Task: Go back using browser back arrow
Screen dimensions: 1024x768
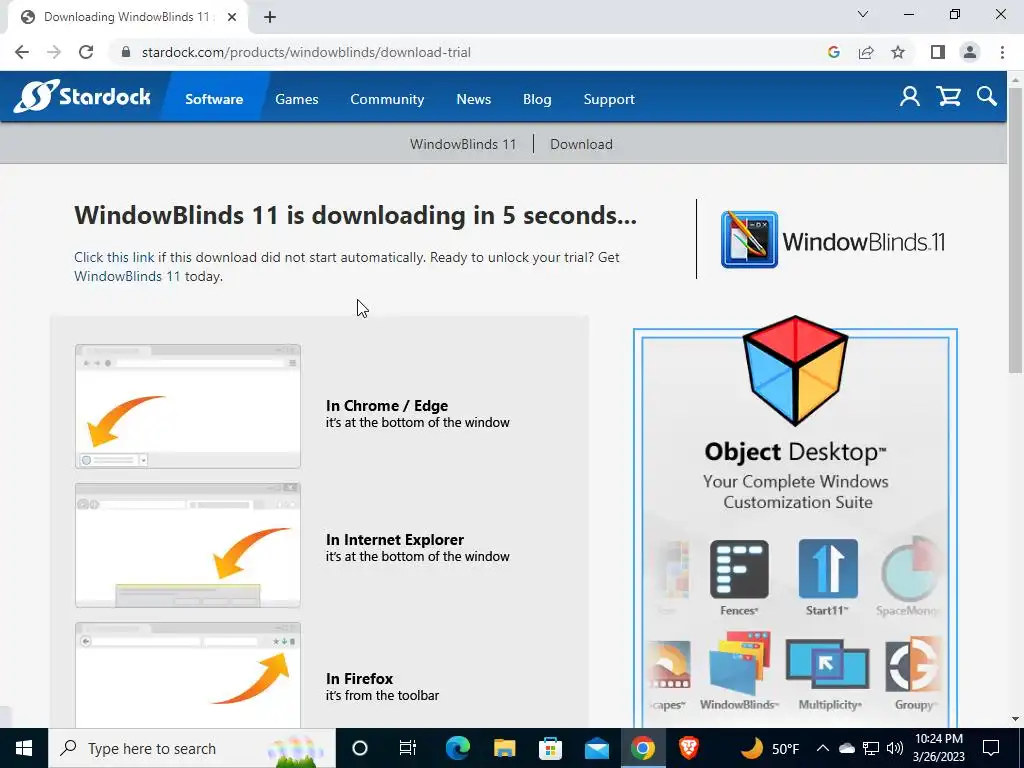Action: click(x=22, y=52)
